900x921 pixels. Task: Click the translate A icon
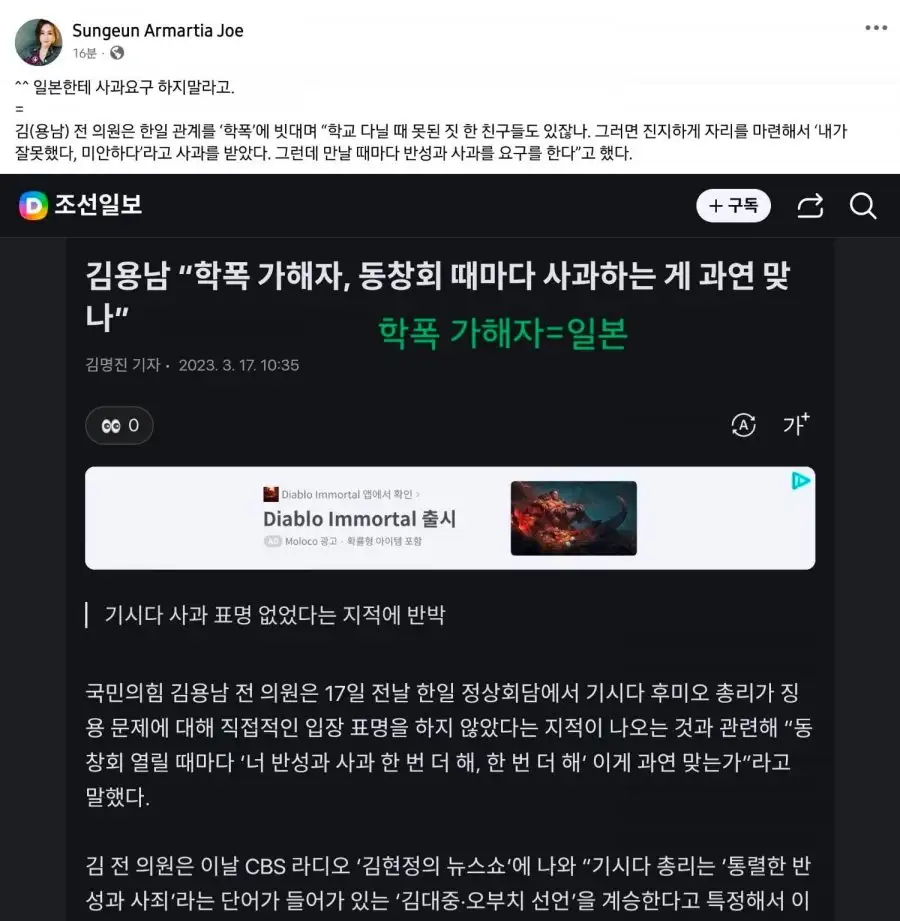[x=743, y=425]
